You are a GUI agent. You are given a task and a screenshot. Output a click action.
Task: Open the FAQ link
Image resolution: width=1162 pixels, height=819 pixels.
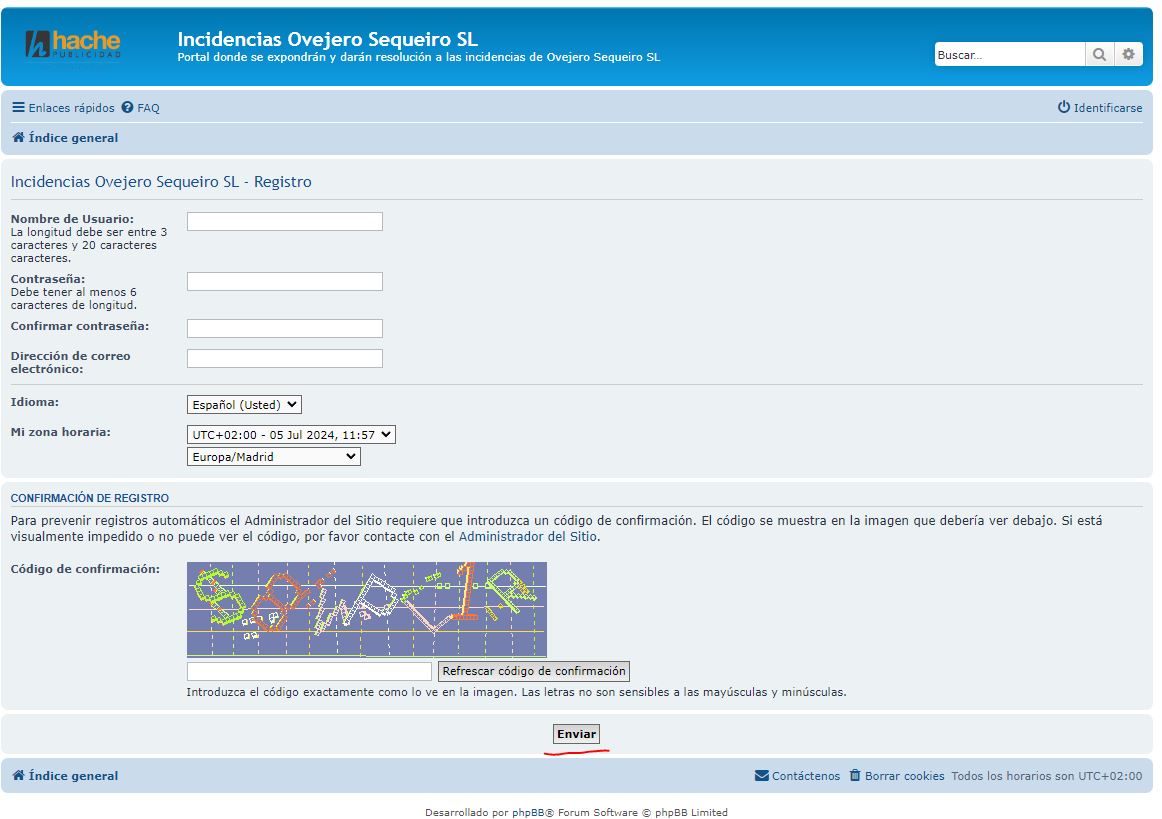click(x=141, y=107)
